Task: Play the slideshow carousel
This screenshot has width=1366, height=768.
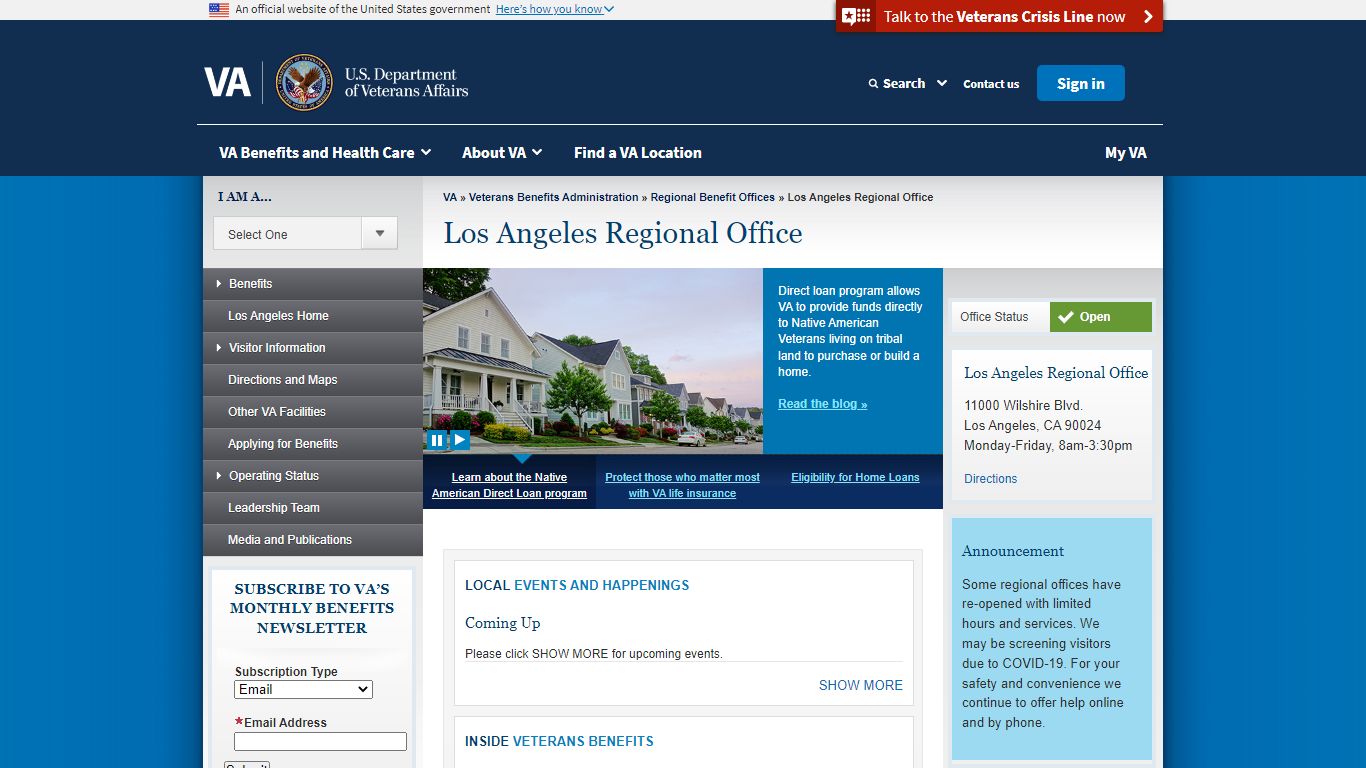Action: 459,440
